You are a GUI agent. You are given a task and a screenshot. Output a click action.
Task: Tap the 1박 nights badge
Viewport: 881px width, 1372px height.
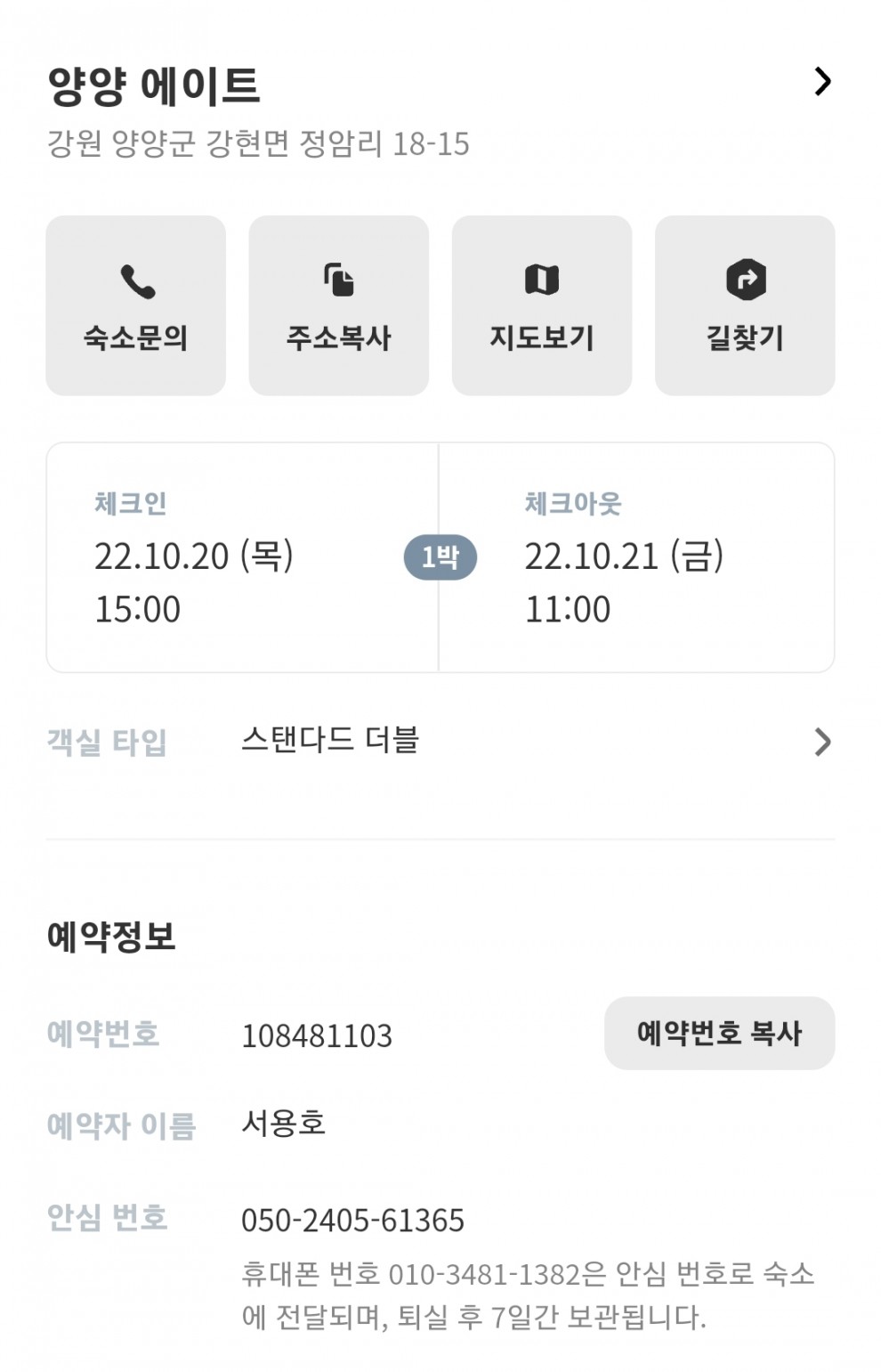[x=440, y=557]
